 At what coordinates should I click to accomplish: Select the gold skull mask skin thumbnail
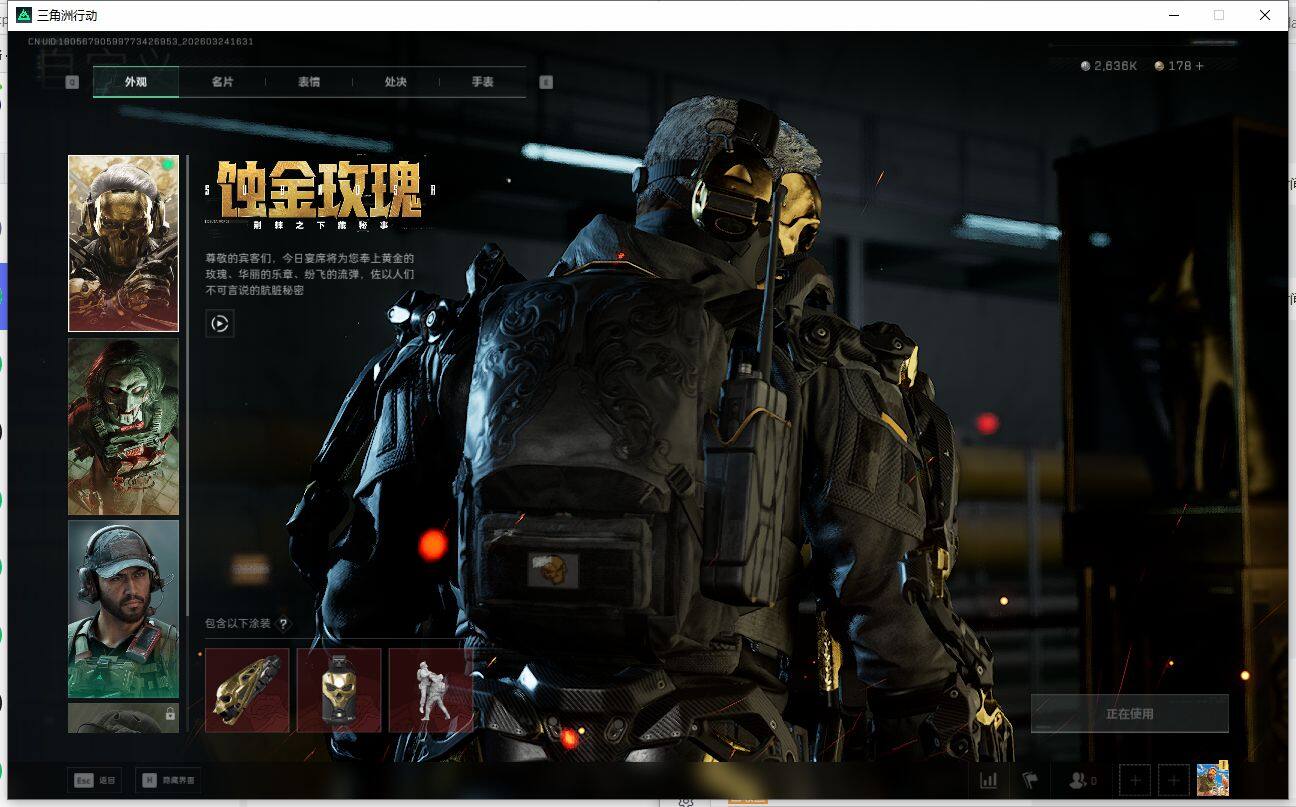(x=123, y=243)
